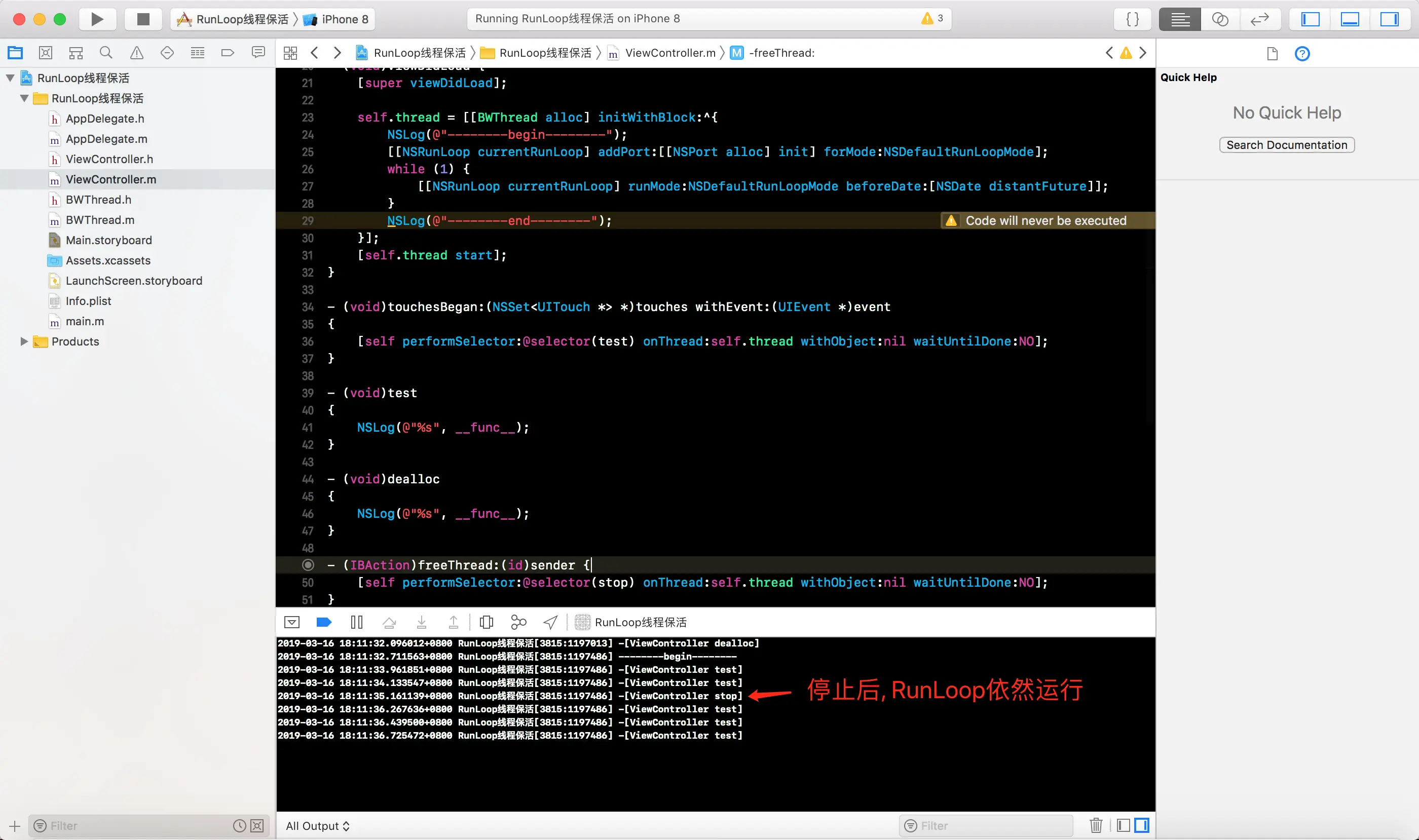
Task: Toggle the right utilities panel
Action: point(1389,19)
